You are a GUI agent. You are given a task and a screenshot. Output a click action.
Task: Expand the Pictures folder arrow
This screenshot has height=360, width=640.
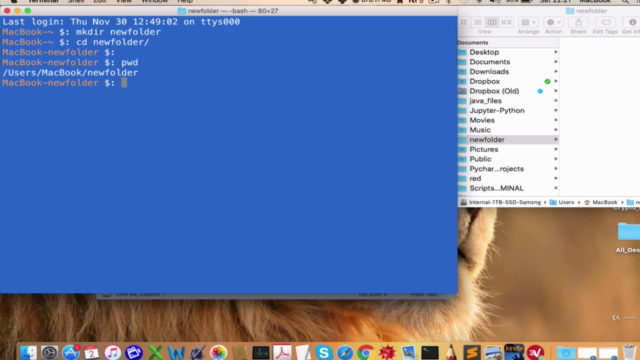click(x=556, y=149)
